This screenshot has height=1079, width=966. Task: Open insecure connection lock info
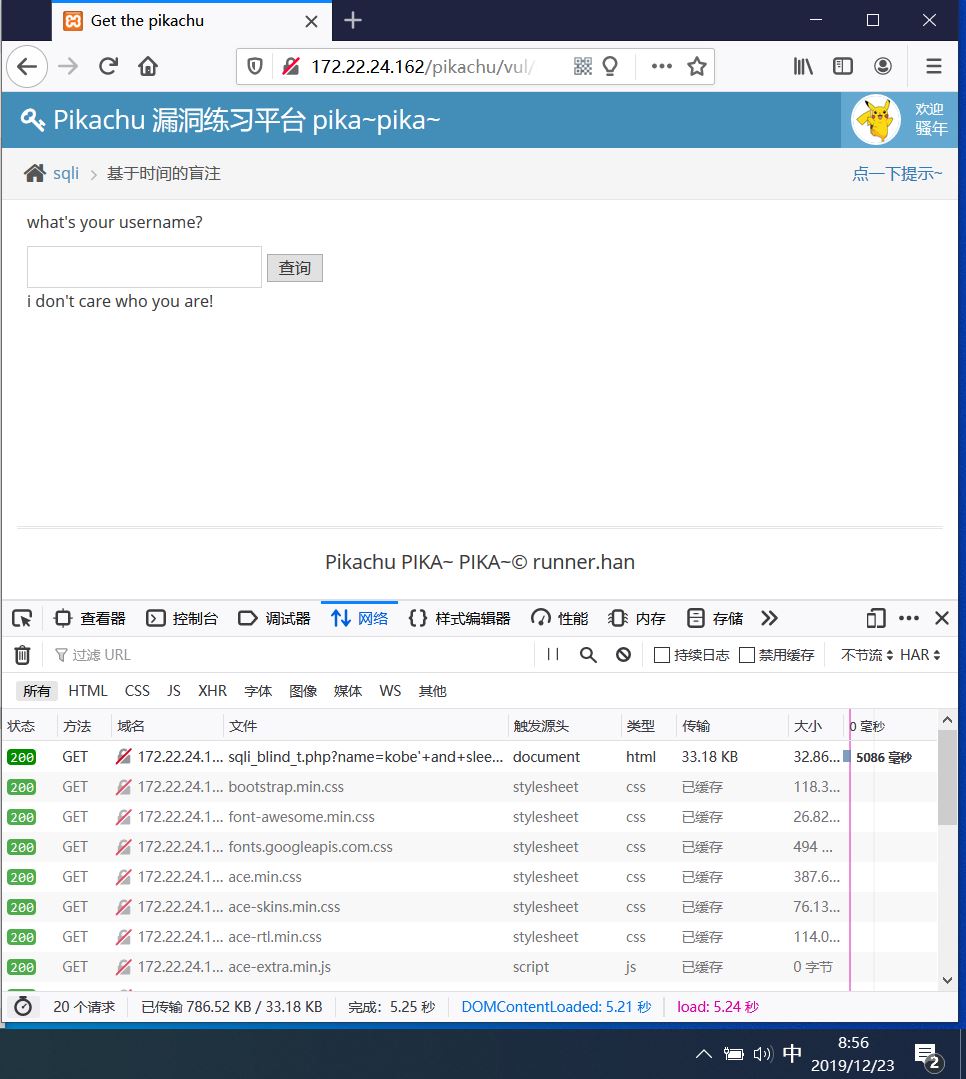click(x=291, y=67)
